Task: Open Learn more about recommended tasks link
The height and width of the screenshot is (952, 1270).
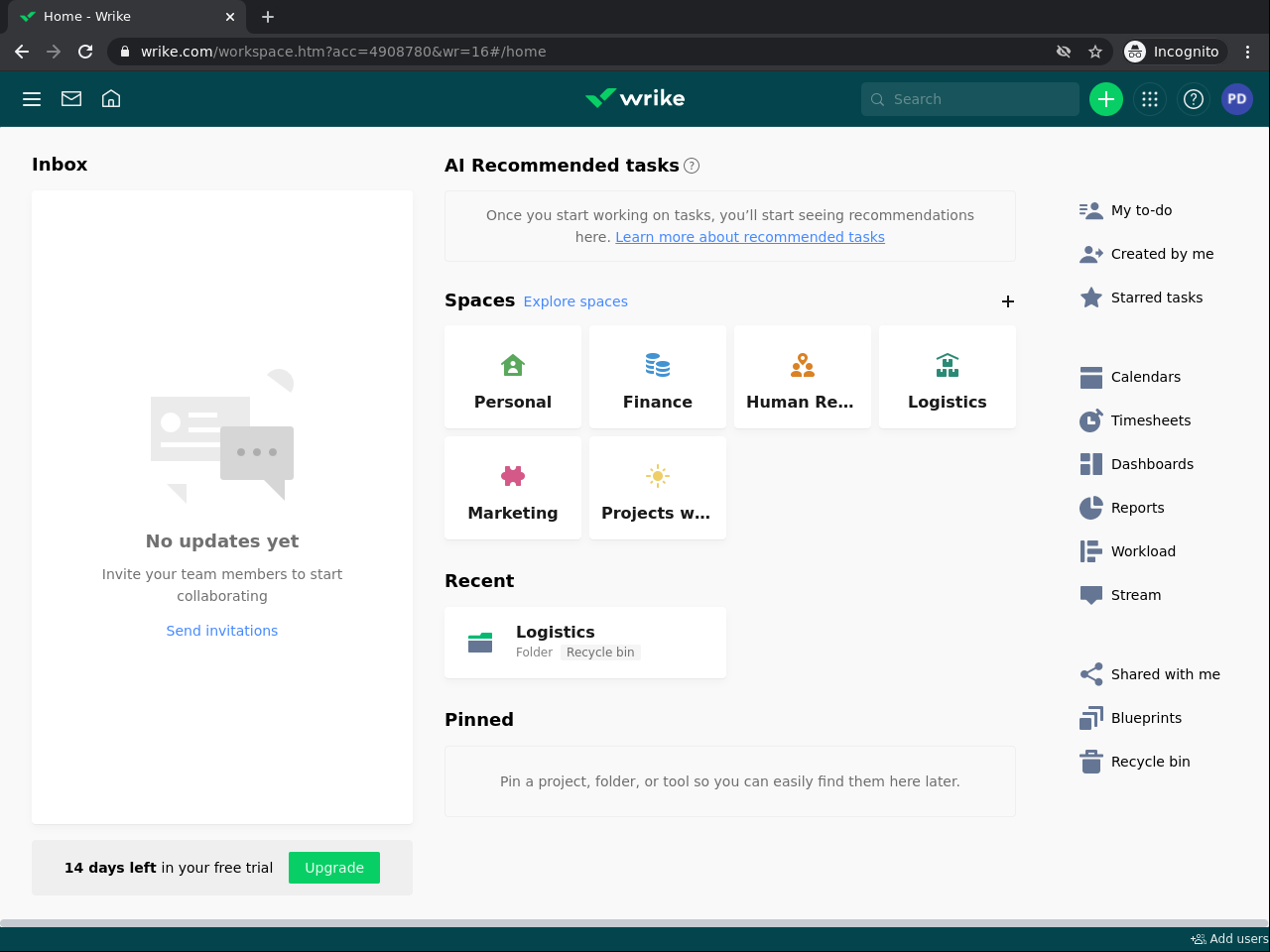Action: point(750,237)
